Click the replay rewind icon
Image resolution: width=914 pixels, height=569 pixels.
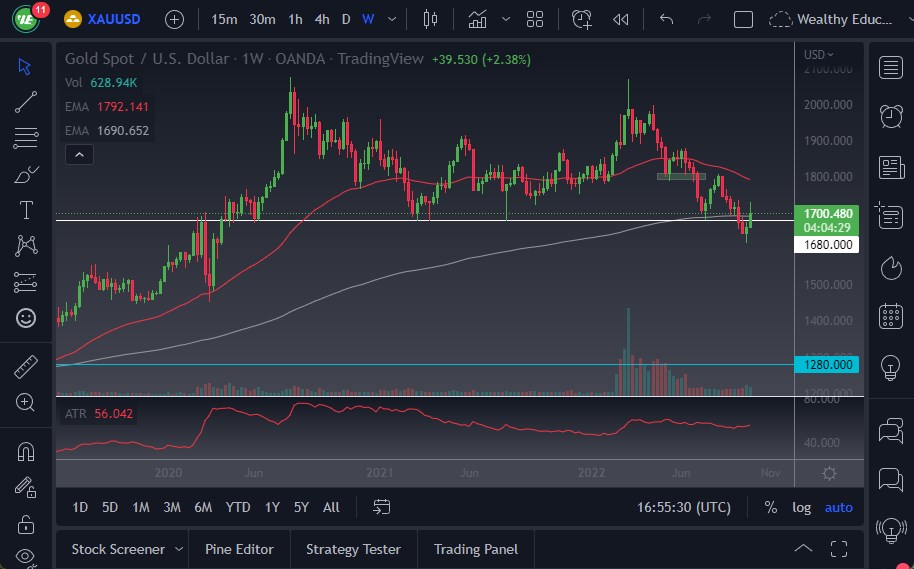pos(621,19)
